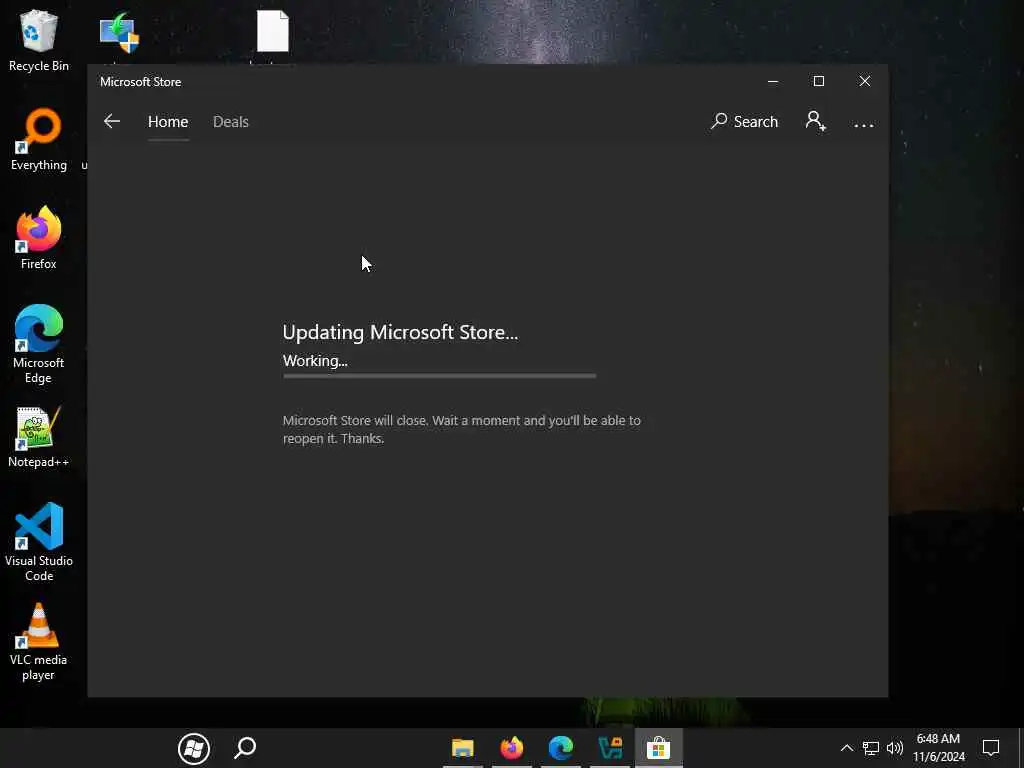The height and width of the screenshot is (768, 1024).
Task: Maximize the Microsoft Store window
Action: [x=819, y=81]
